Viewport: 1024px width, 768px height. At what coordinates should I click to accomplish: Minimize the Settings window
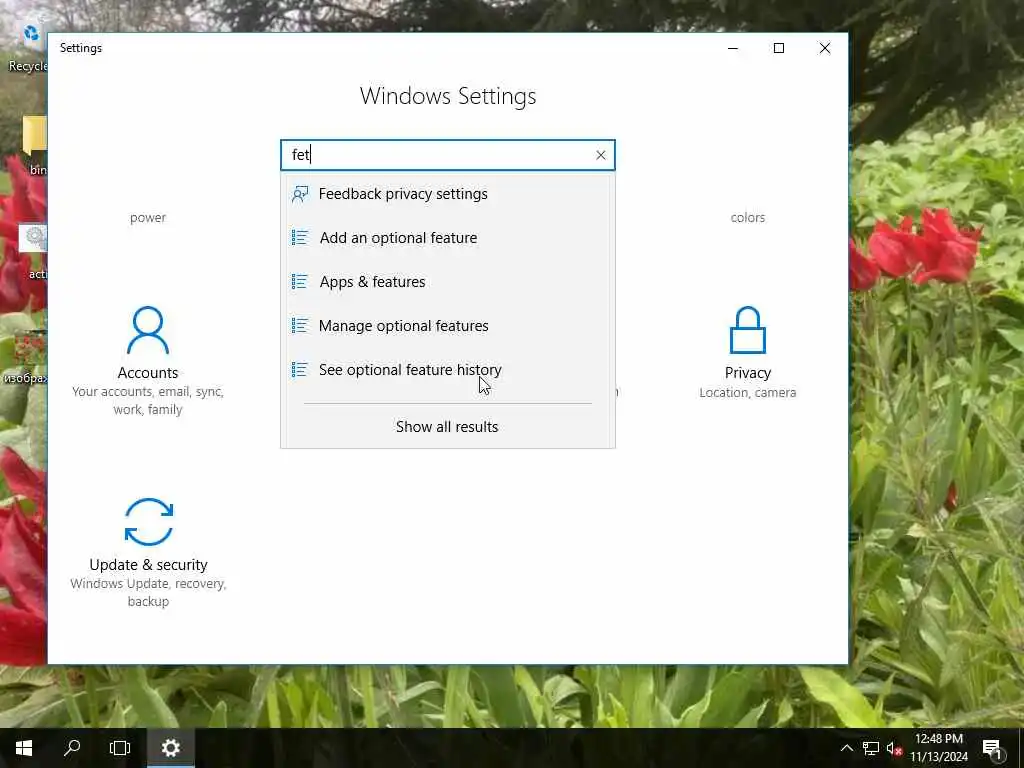(x=733, y=48)
